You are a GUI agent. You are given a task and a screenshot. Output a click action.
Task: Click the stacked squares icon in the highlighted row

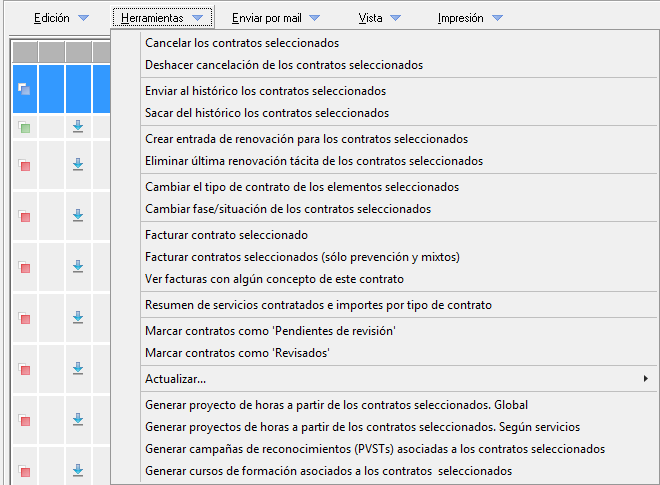(24, 89)
